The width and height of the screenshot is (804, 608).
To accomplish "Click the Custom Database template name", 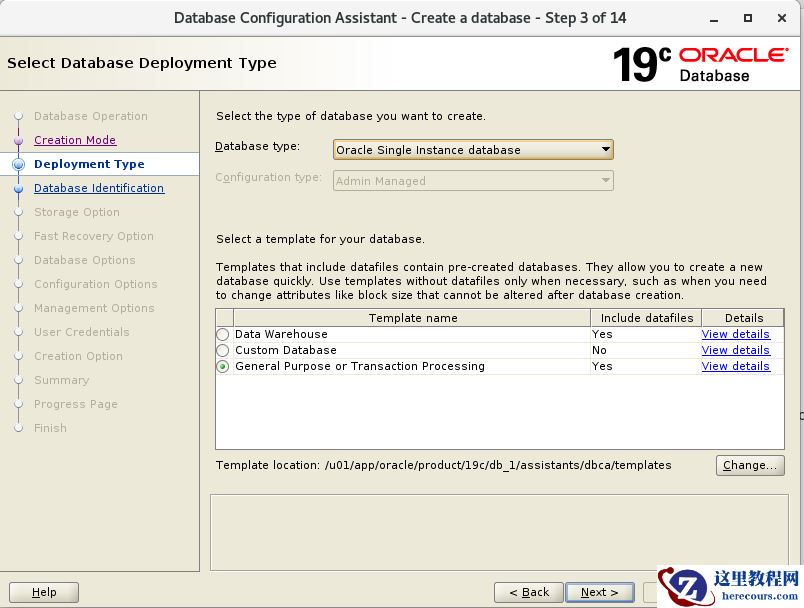I will 286,350.
